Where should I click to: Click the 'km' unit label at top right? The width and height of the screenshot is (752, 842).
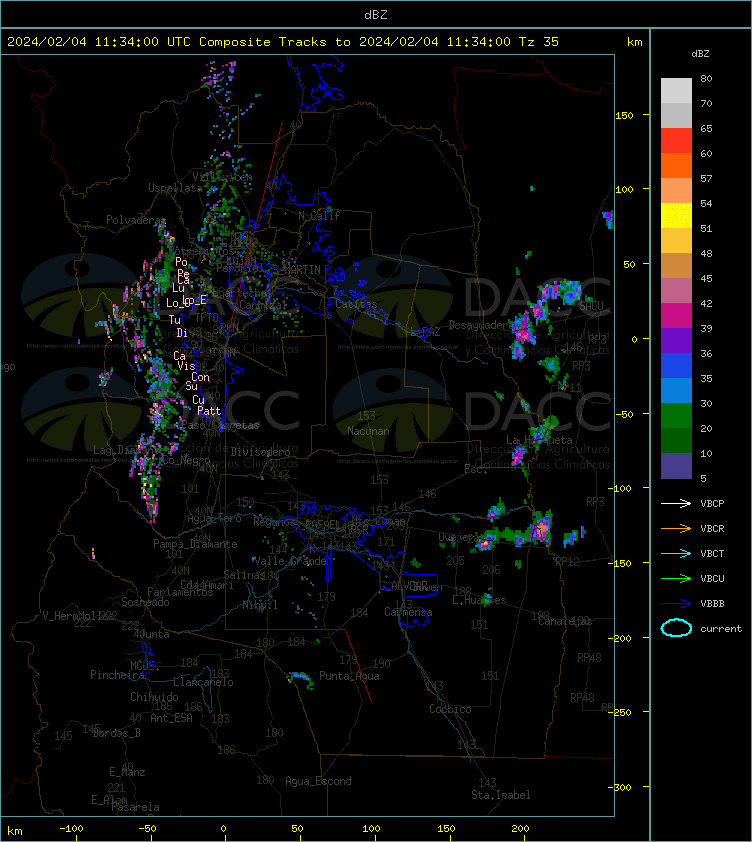634,42
